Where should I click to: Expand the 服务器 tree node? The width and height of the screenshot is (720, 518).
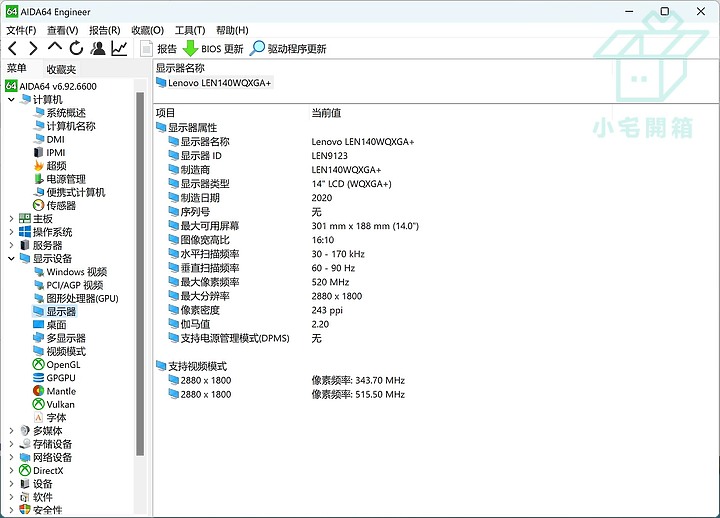[11, 246]
